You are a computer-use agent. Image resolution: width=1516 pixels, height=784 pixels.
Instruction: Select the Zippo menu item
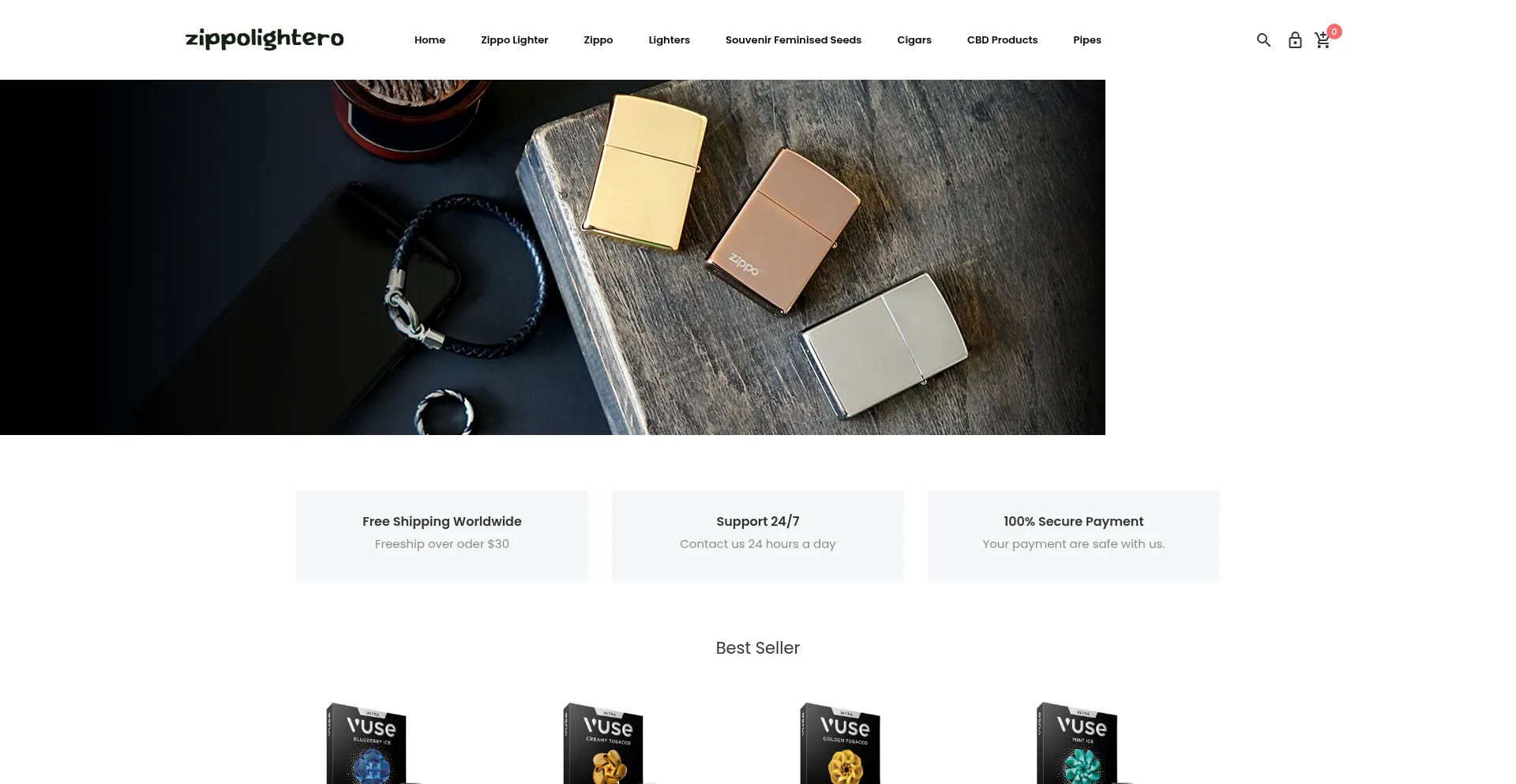click(599, 40)
